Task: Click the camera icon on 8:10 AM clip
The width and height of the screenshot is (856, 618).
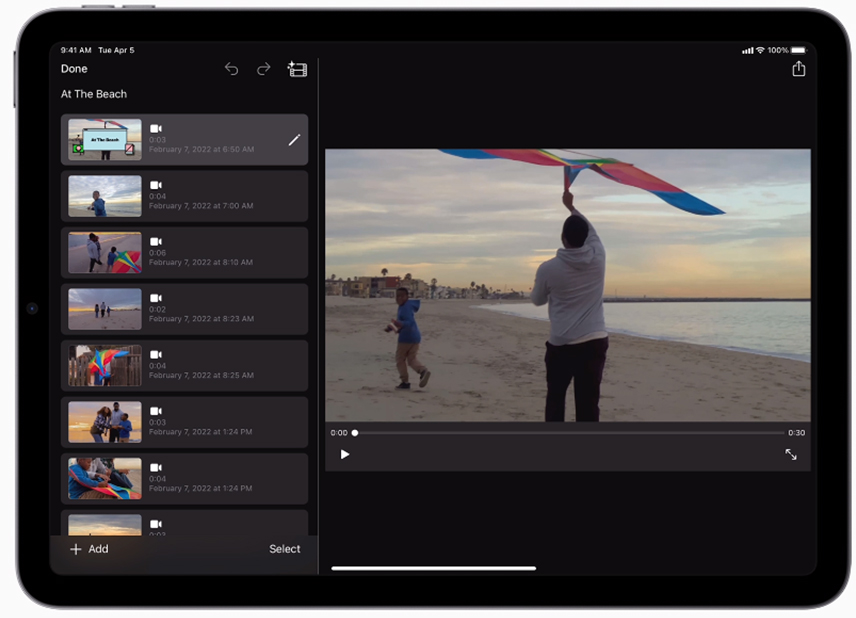Action: point(156,242)
